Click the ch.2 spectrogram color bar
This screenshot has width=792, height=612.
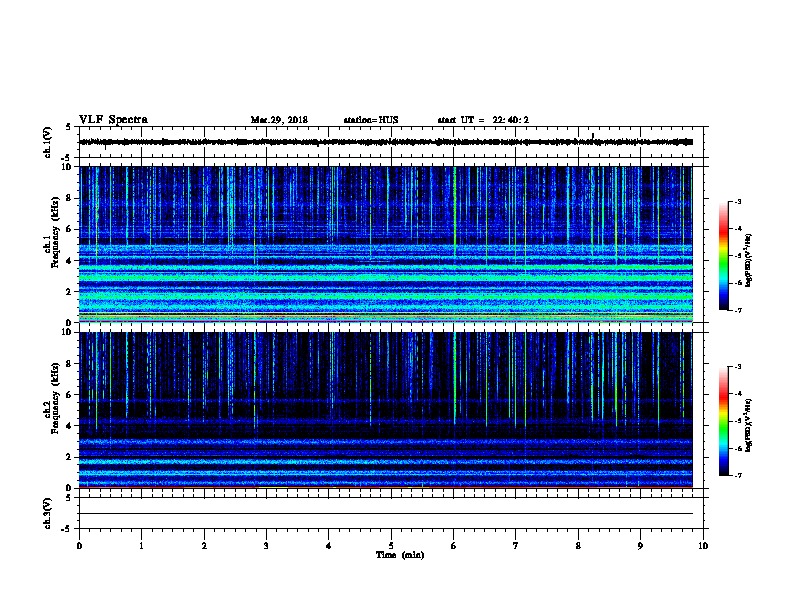(x=723, y=421)
